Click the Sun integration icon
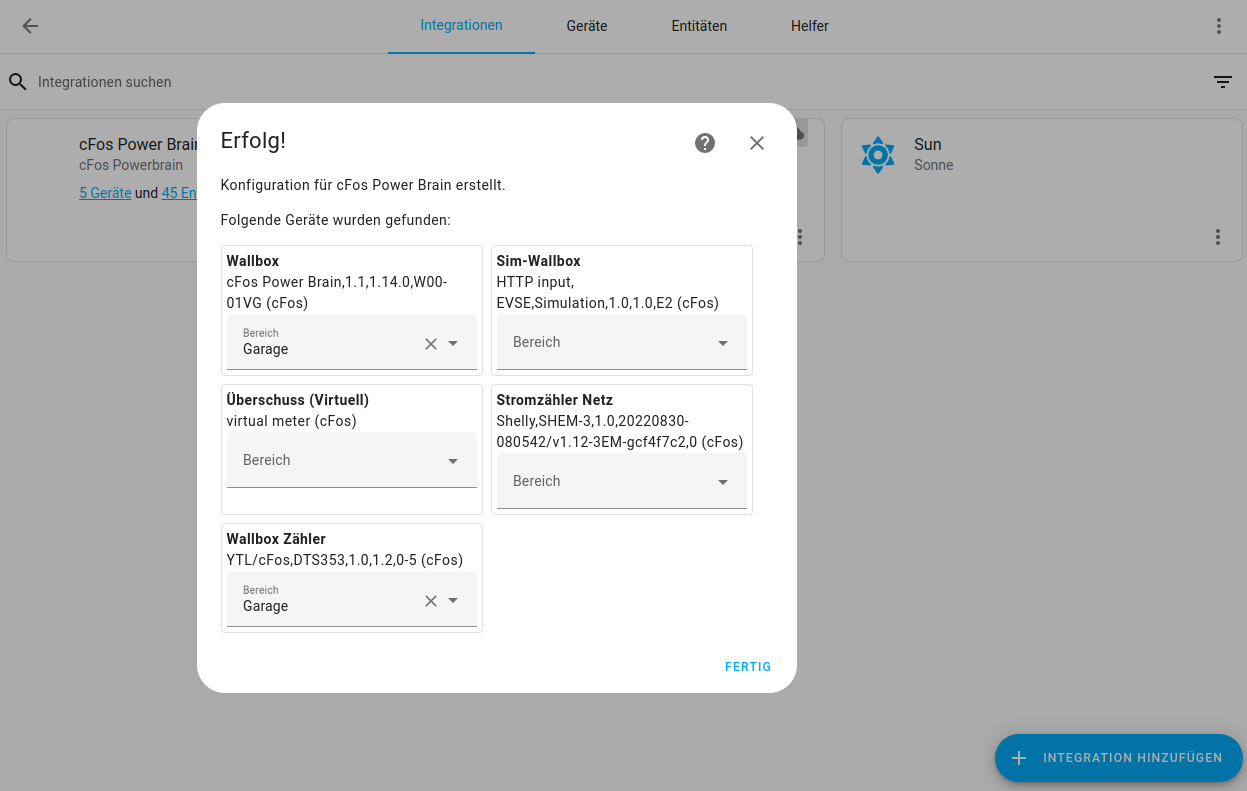 pos(878,155)
